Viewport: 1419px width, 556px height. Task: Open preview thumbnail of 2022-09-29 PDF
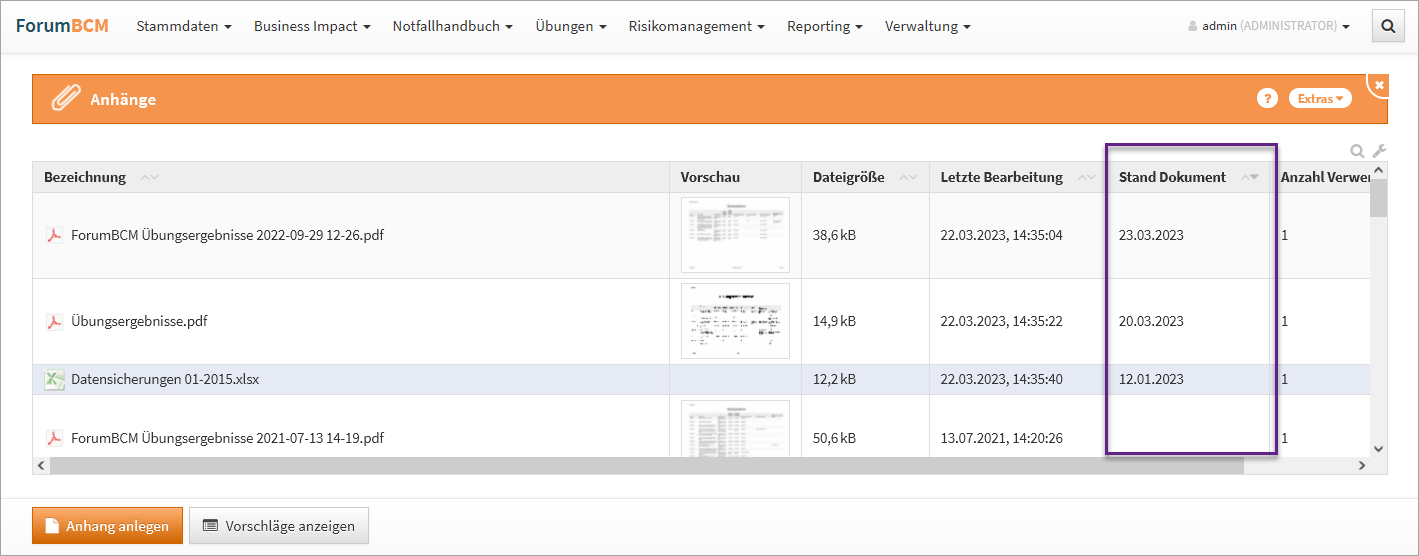tap(735, 235)
